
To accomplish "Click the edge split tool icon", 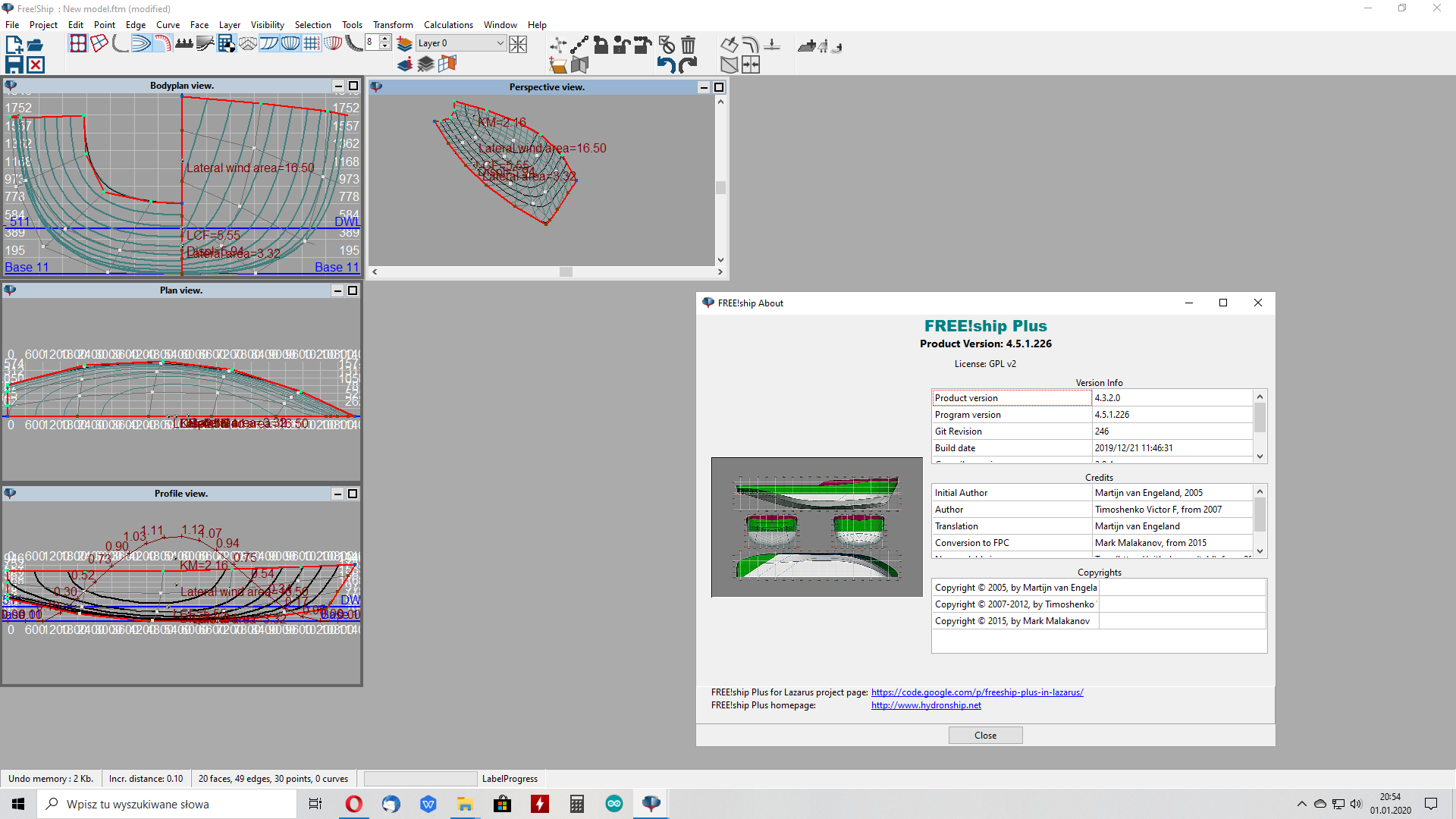I will (772, 45).
